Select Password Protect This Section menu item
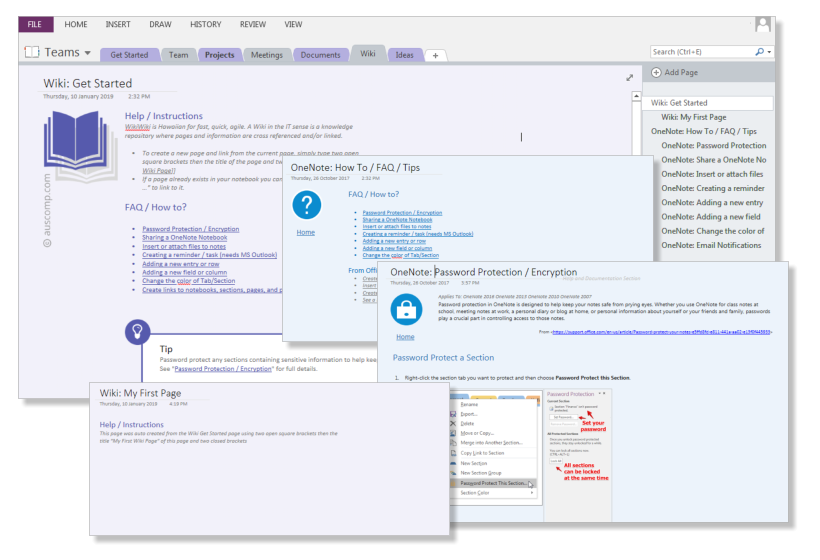820x560 pixels. pos(493,483)
